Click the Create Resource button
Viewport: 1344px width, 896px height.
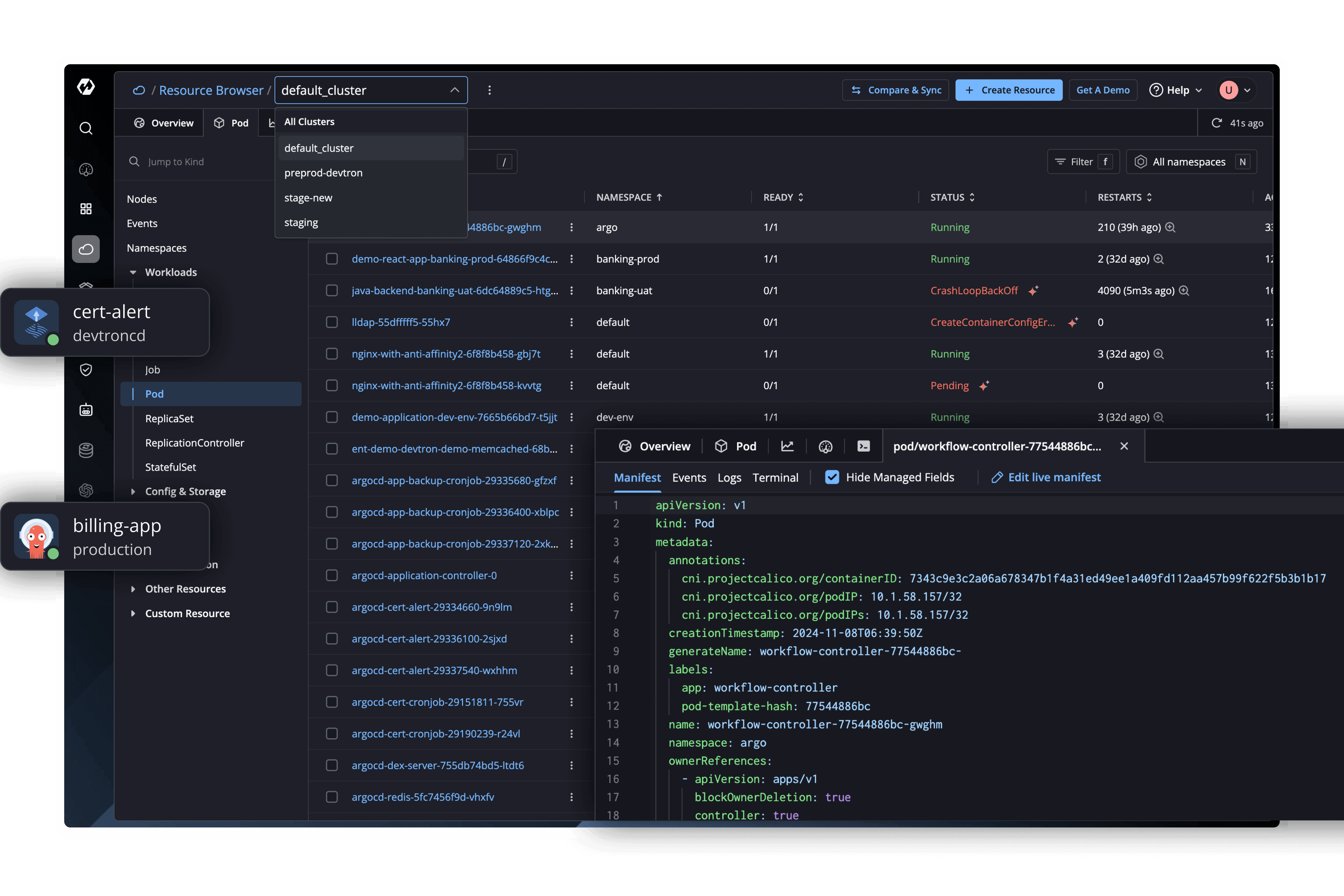1009,90
